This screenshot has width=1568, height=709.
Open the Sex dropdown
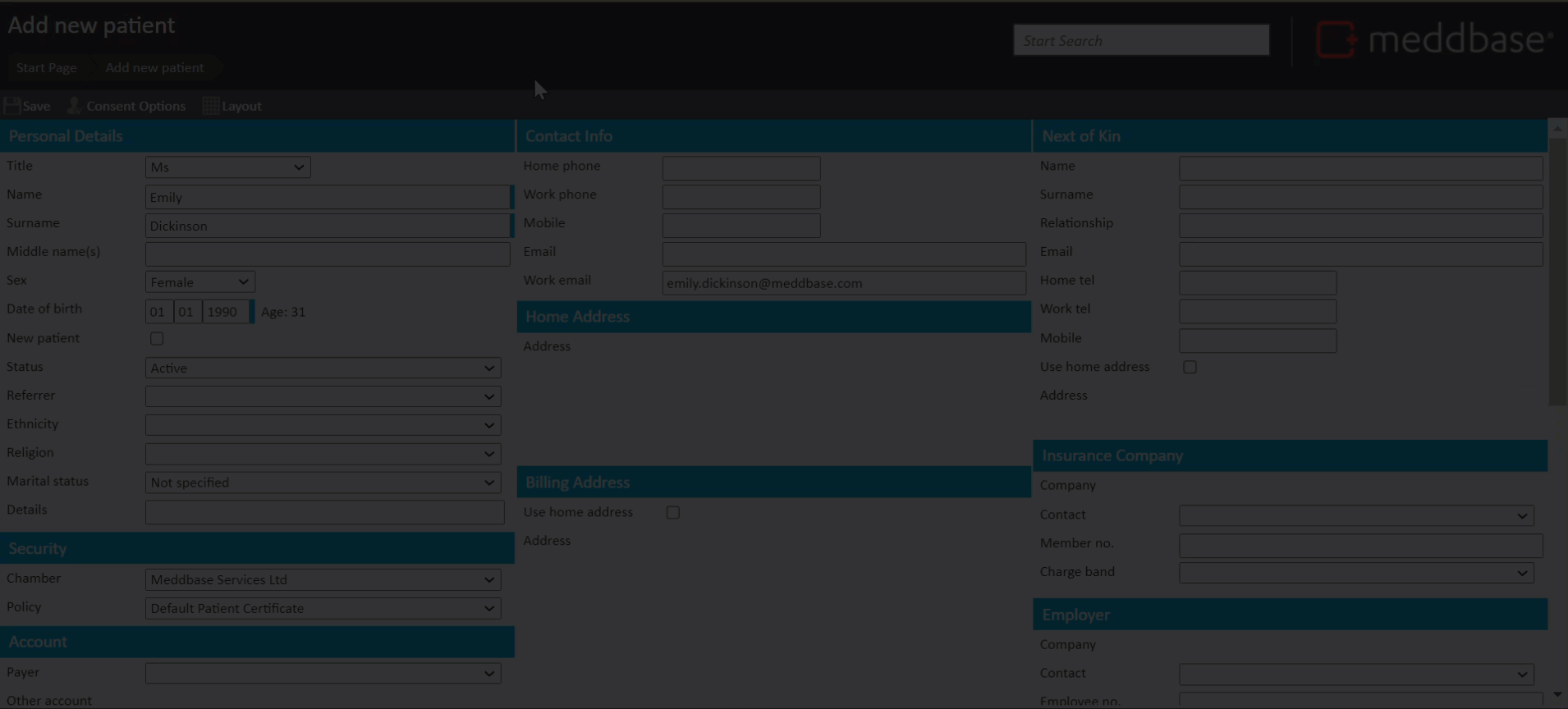click(x=199, y=282)
